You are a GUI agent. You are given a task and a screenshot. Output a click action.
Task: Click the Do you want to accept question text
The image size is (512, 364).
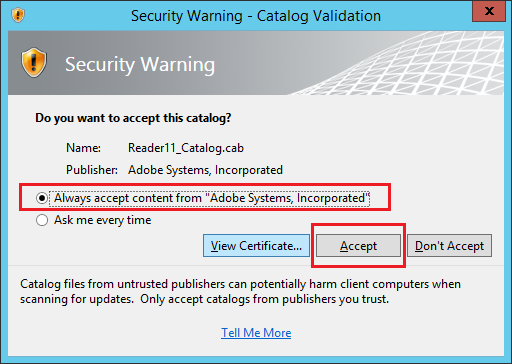click(133, 118)
